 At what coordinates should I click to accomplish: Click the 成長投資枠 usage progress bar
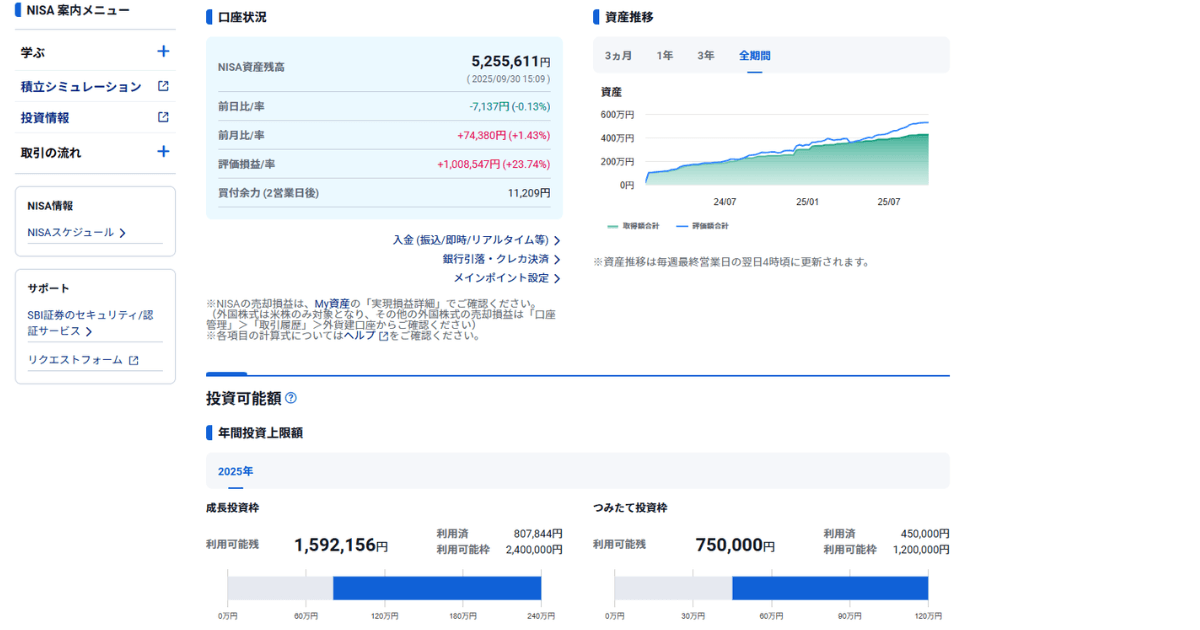click(384, 588)
